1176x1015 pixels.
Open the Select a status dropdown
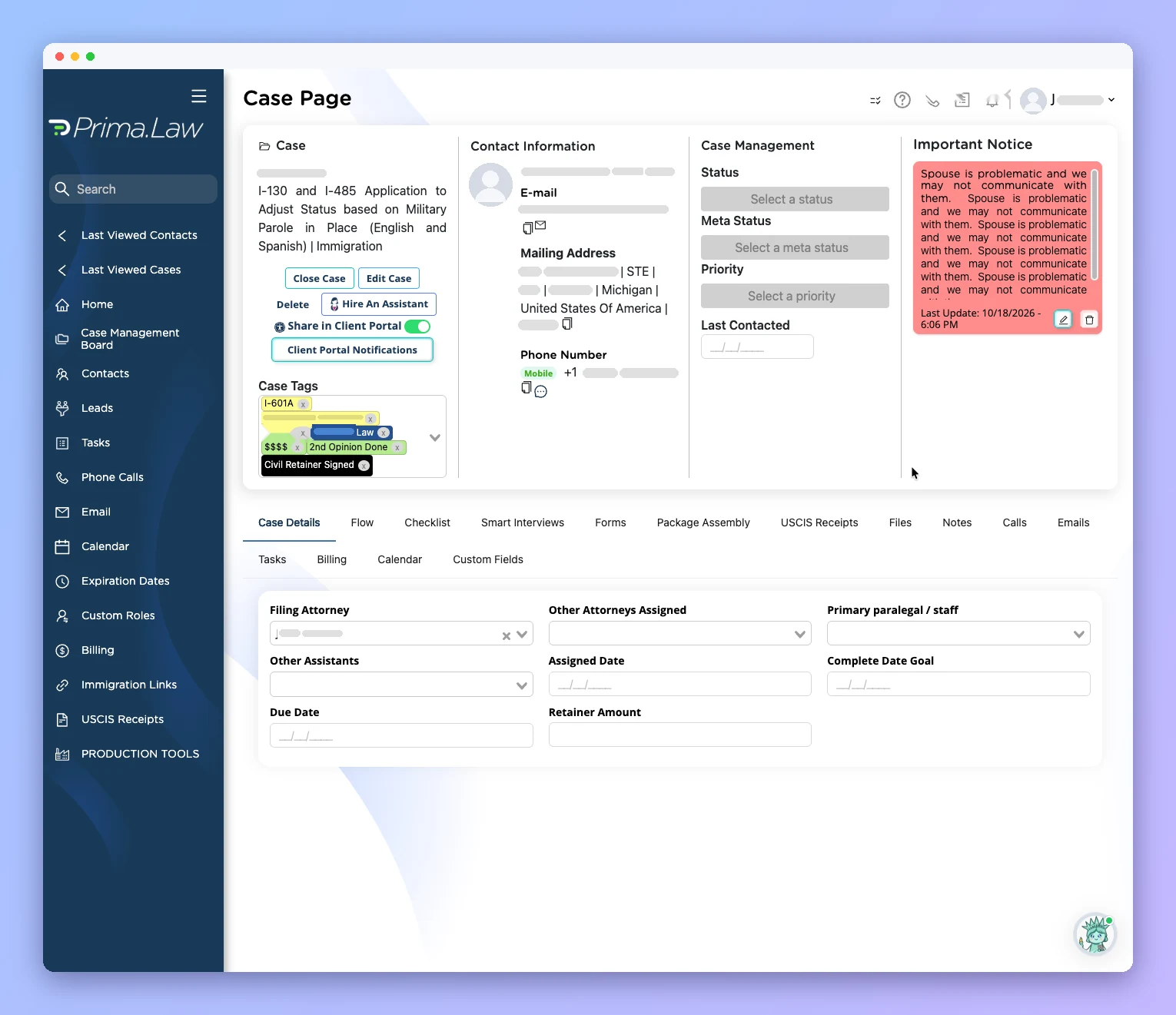pos(795,199)
